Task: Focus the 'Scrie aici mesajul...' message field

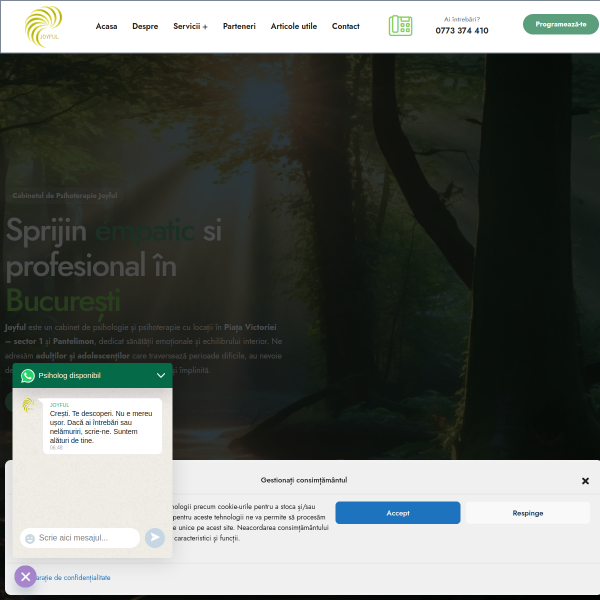Action: coord(80,538)
